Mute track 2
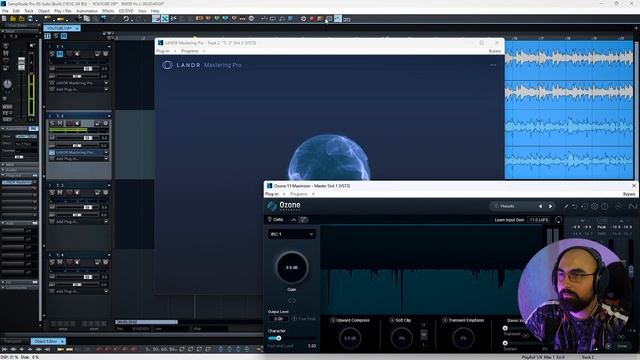This screenshot has height=360, width=640. (x=60, y=123)
